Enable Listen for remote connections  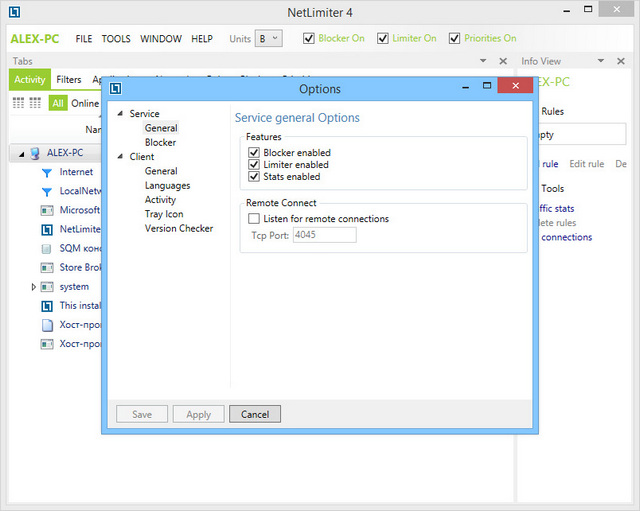tap(254, 219)
